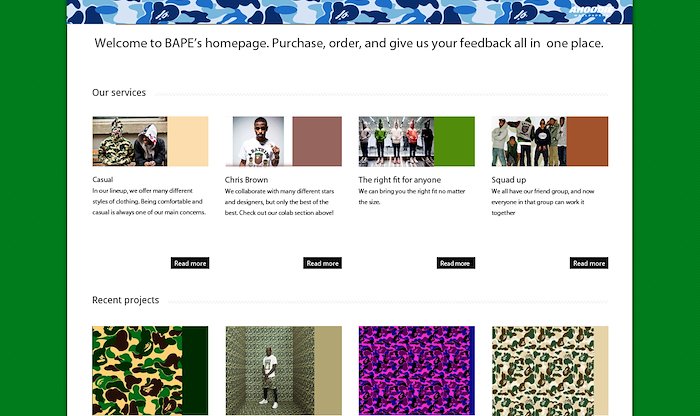Click the Chris Brown service title
The image size is (700, 416).
click(246, 179)
